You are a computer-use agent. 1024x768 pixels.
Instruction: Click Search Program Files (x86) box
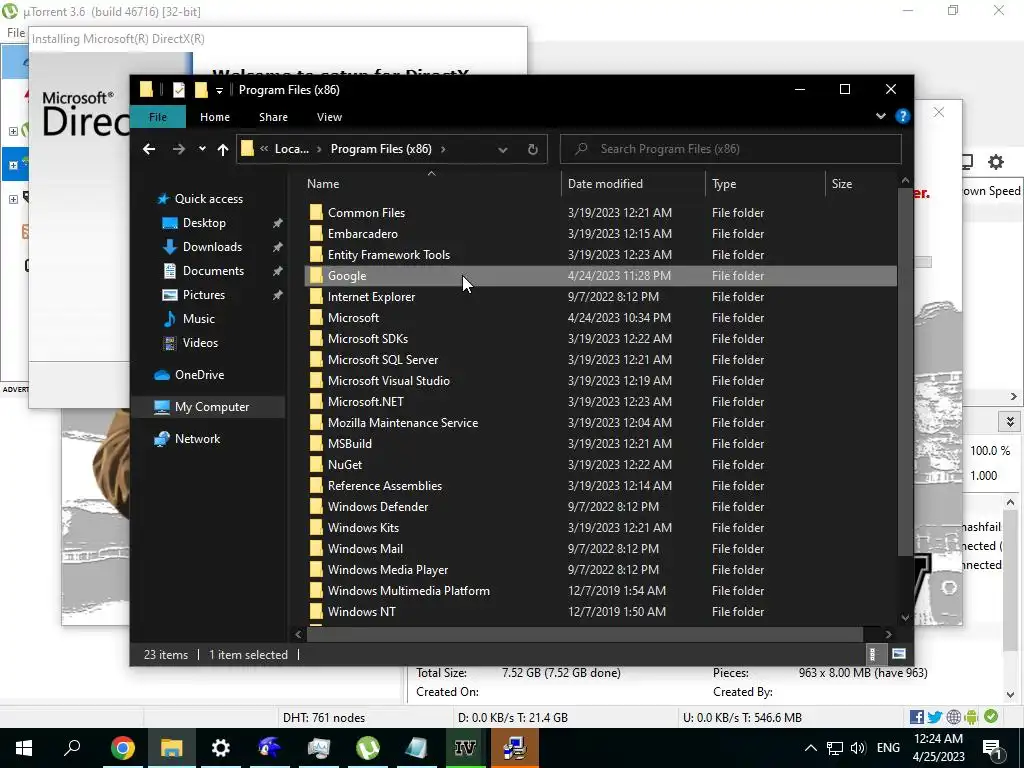[730, 149]
